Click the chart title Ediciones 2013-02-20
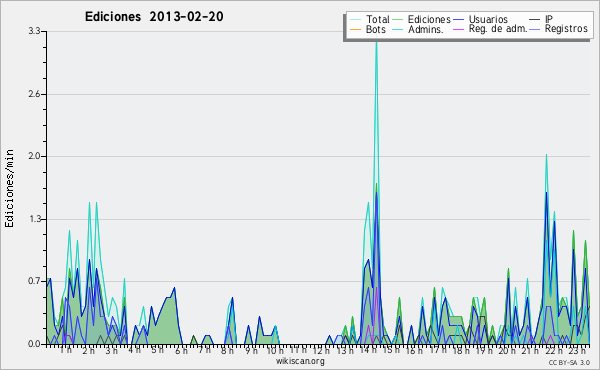The width and height of the screenshot is (600, 370). point(154,17)
